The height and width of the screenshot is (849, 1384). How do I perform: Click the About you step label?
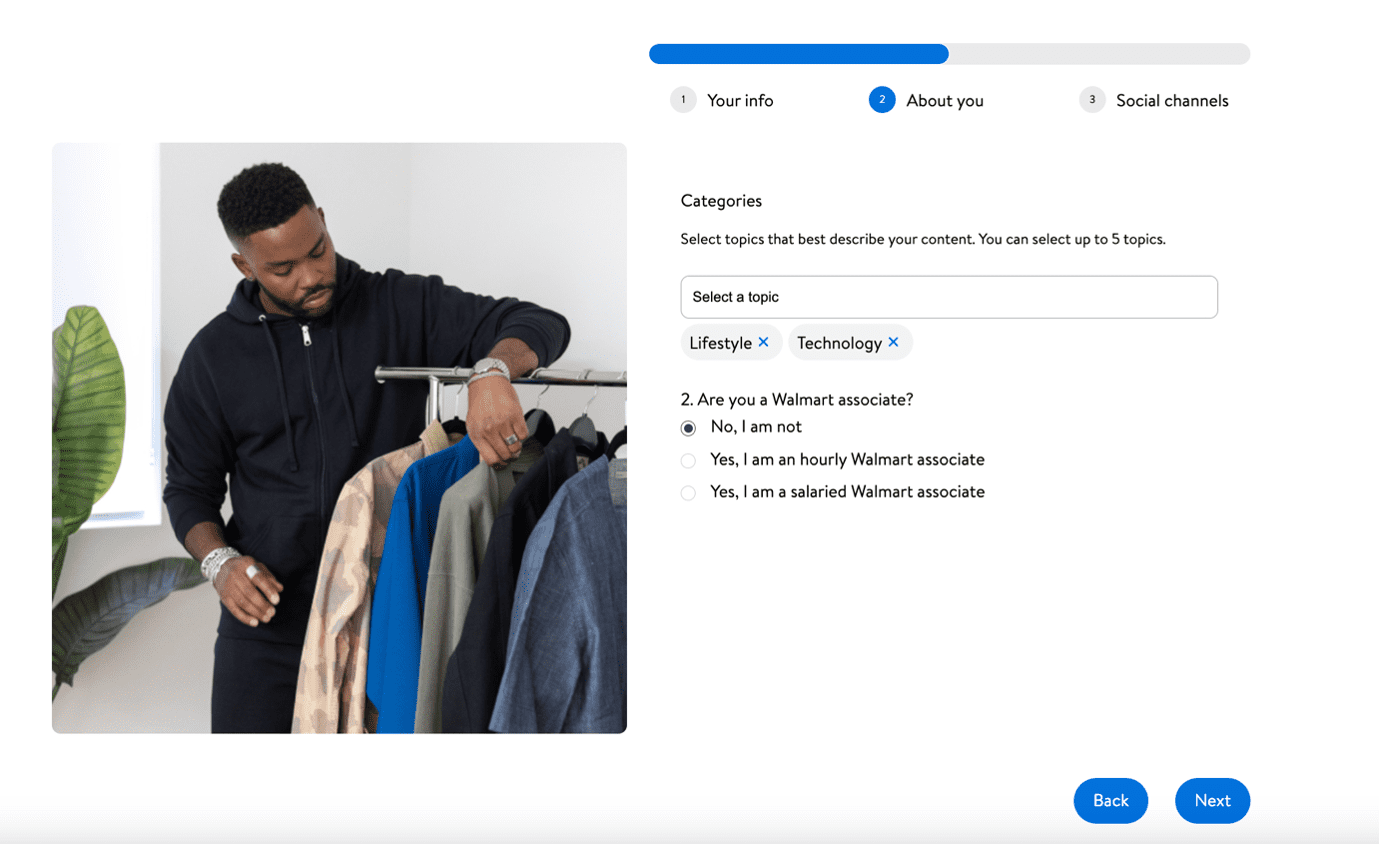(x=944, y=100)
